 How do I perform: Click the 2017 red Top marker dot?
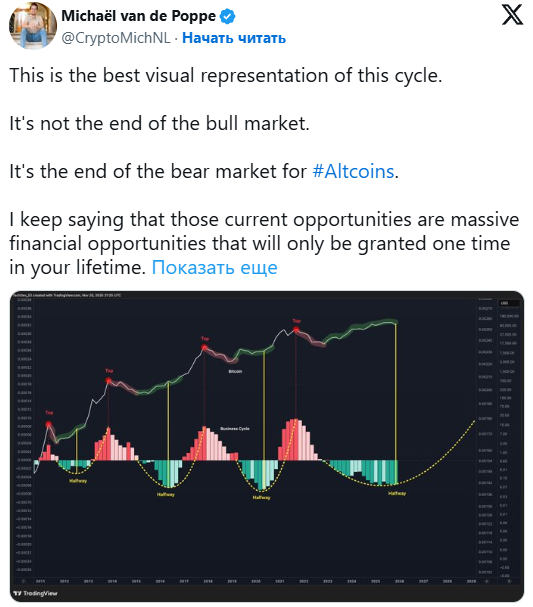pos(204,348)
